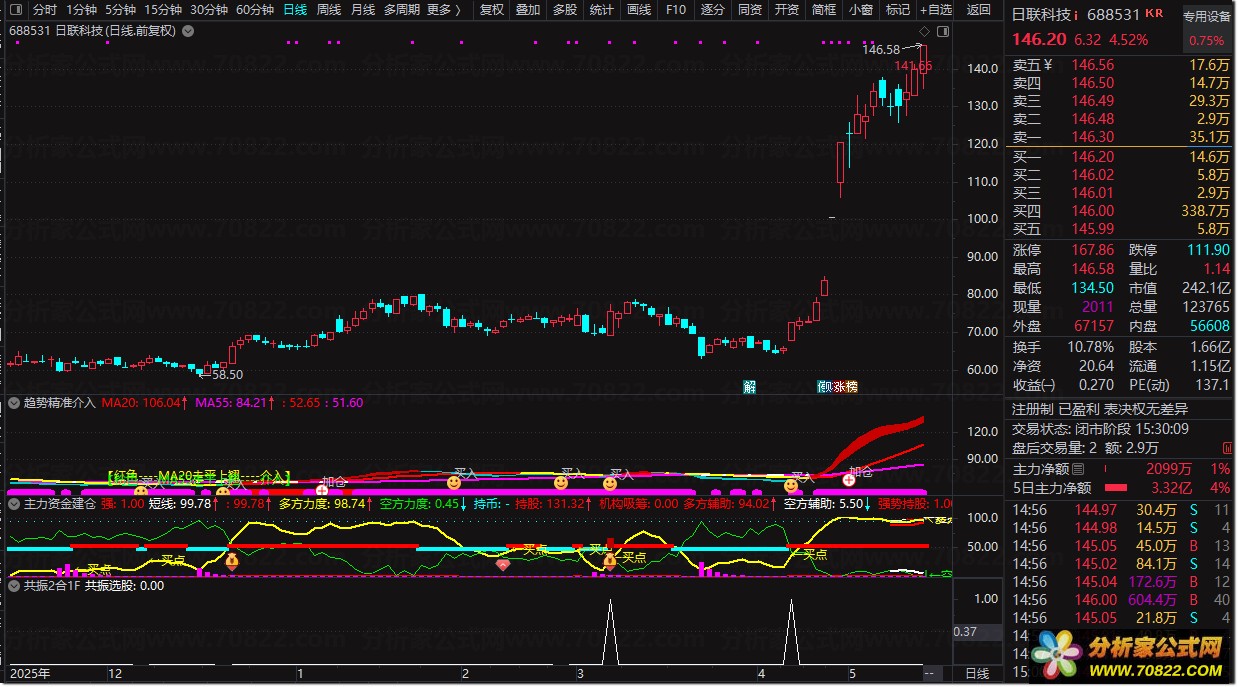
Task: Click the 解 marker icon under chart
Action: tap(750, 387)
